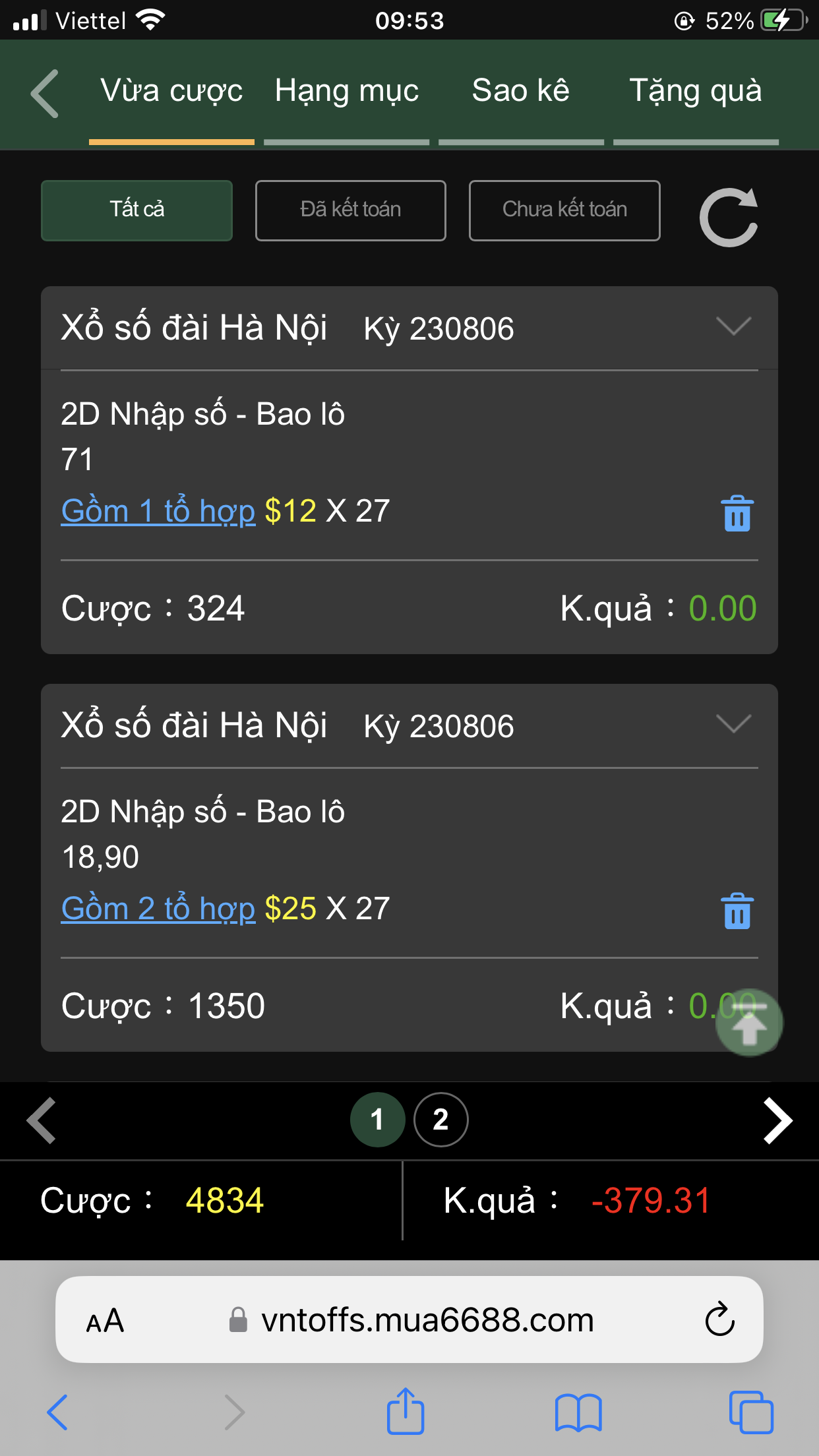Filter by "Chưa kết toán" bets
The height and width of the screenshot is (1456, 819).
(x=564, y=210)
